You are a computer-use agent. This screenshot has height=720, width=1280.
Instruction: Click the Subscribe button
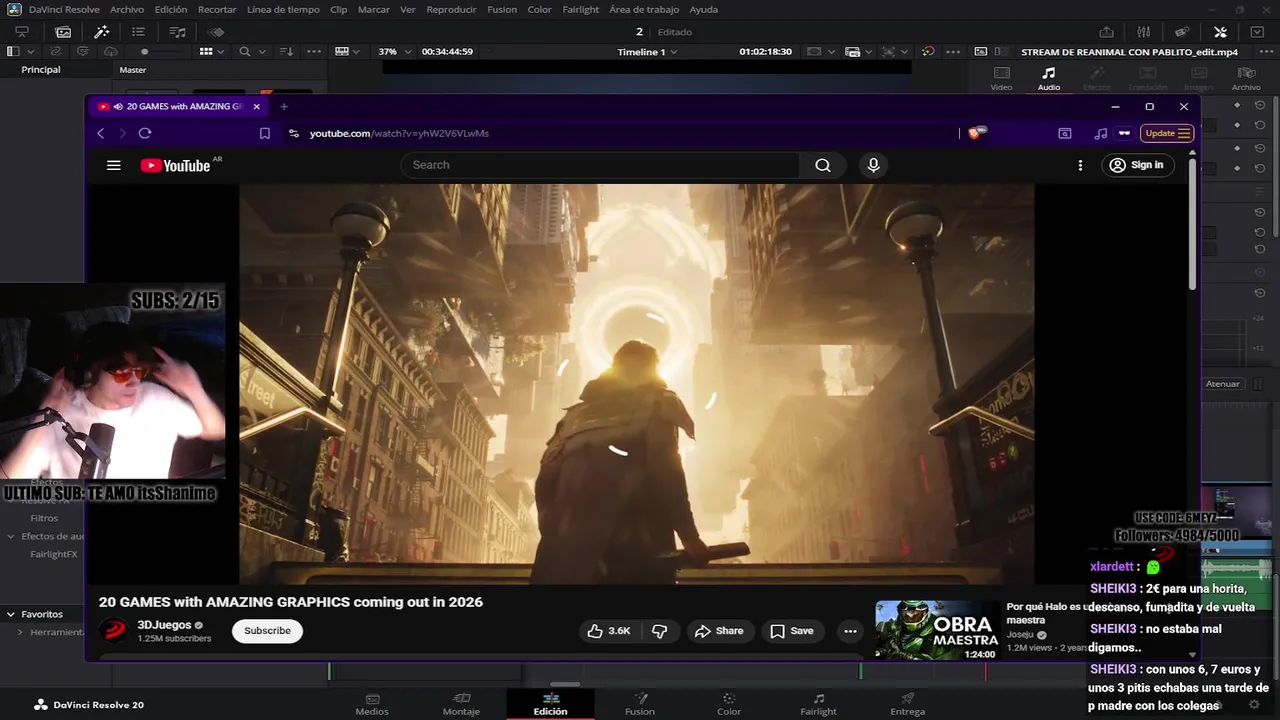267,631
